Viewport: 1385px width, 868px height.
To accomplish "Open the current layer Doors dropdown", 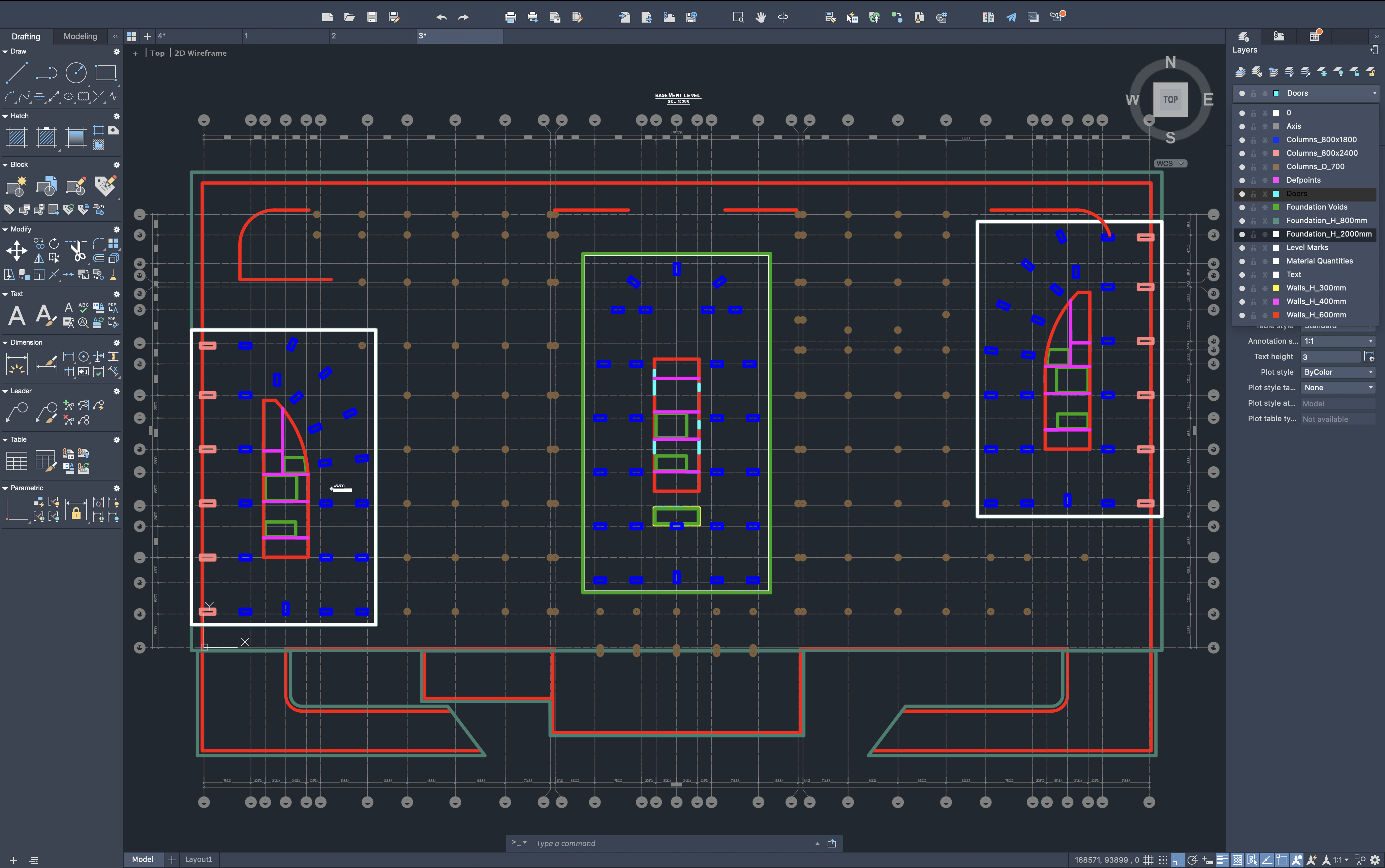I will pos(1374,93).
